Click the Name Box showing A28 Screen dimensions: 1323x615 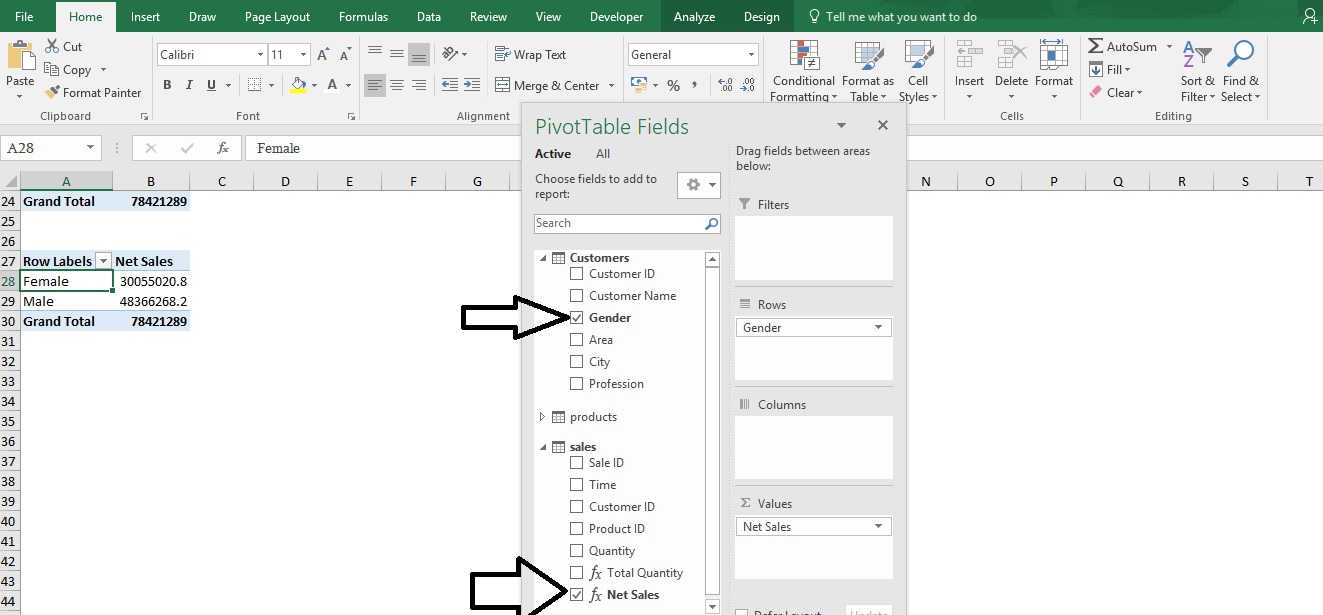pos(50,148)
